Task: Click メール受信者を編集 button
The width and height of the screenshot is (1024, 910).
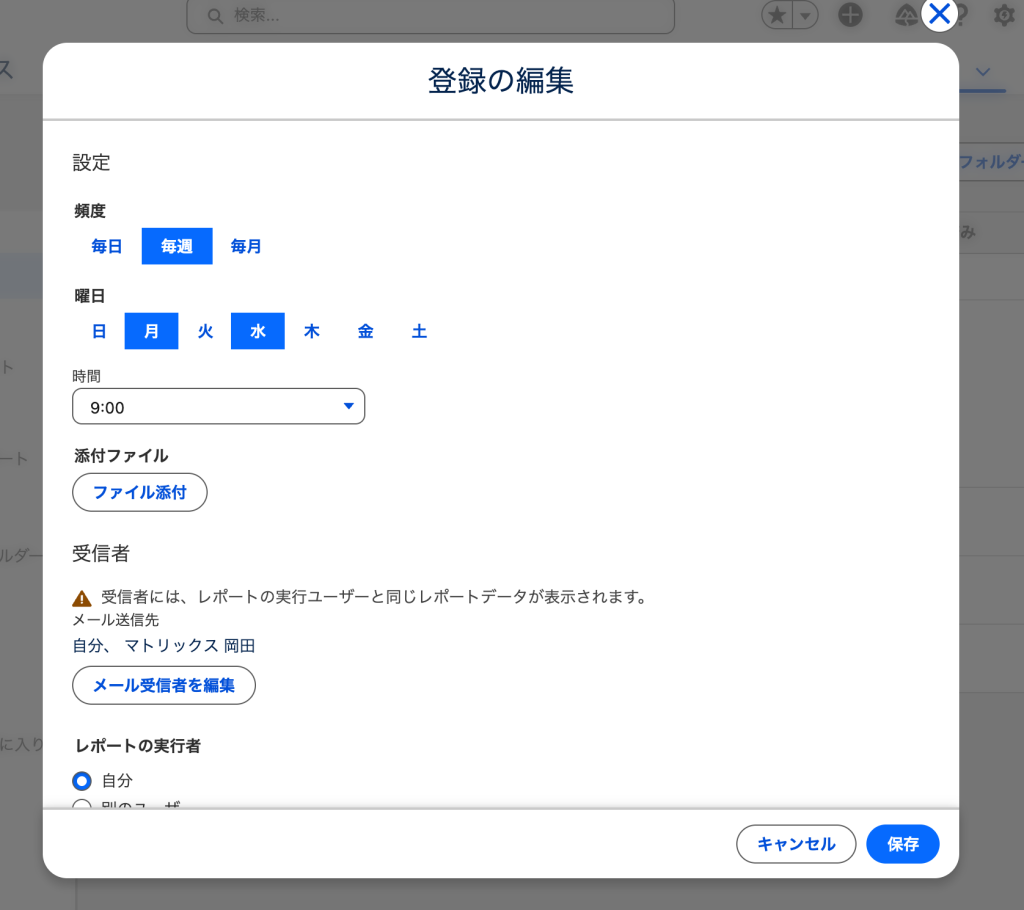Action: pos(164,685)
